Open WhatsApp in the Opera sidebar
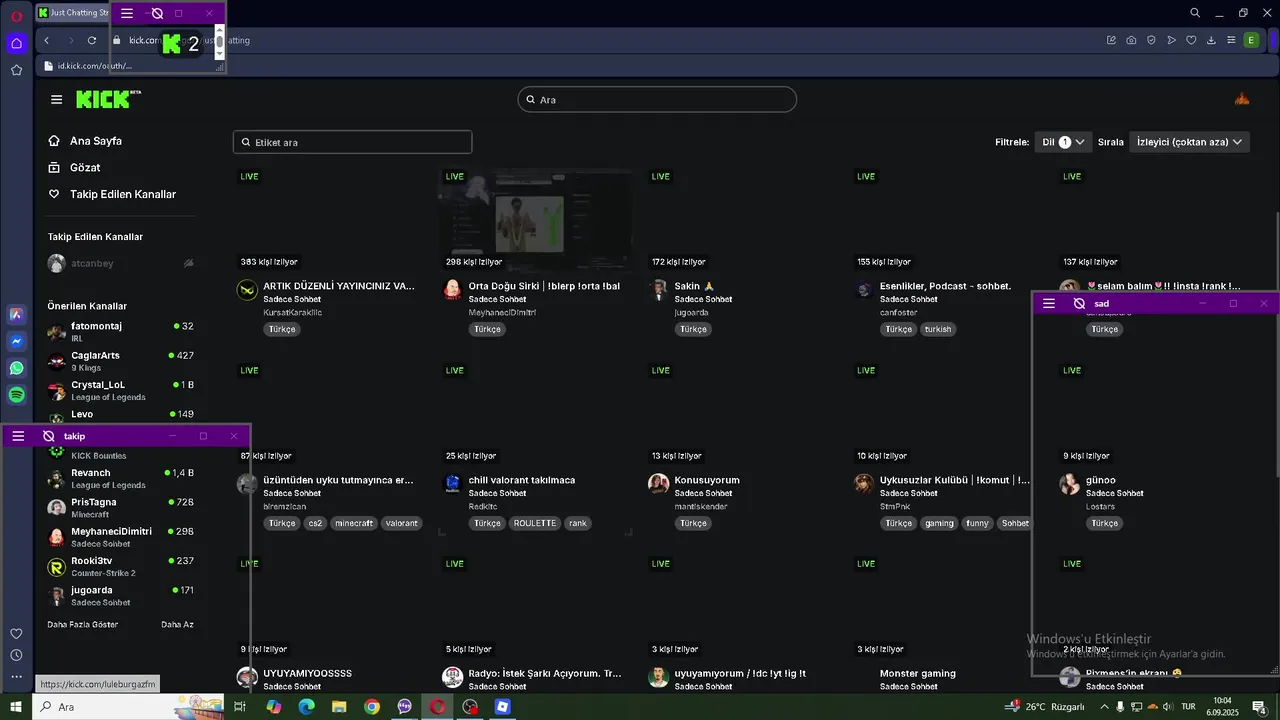The height and width of the screenshot is (720, 1280). pyautogui.click(x=17, y=368)
